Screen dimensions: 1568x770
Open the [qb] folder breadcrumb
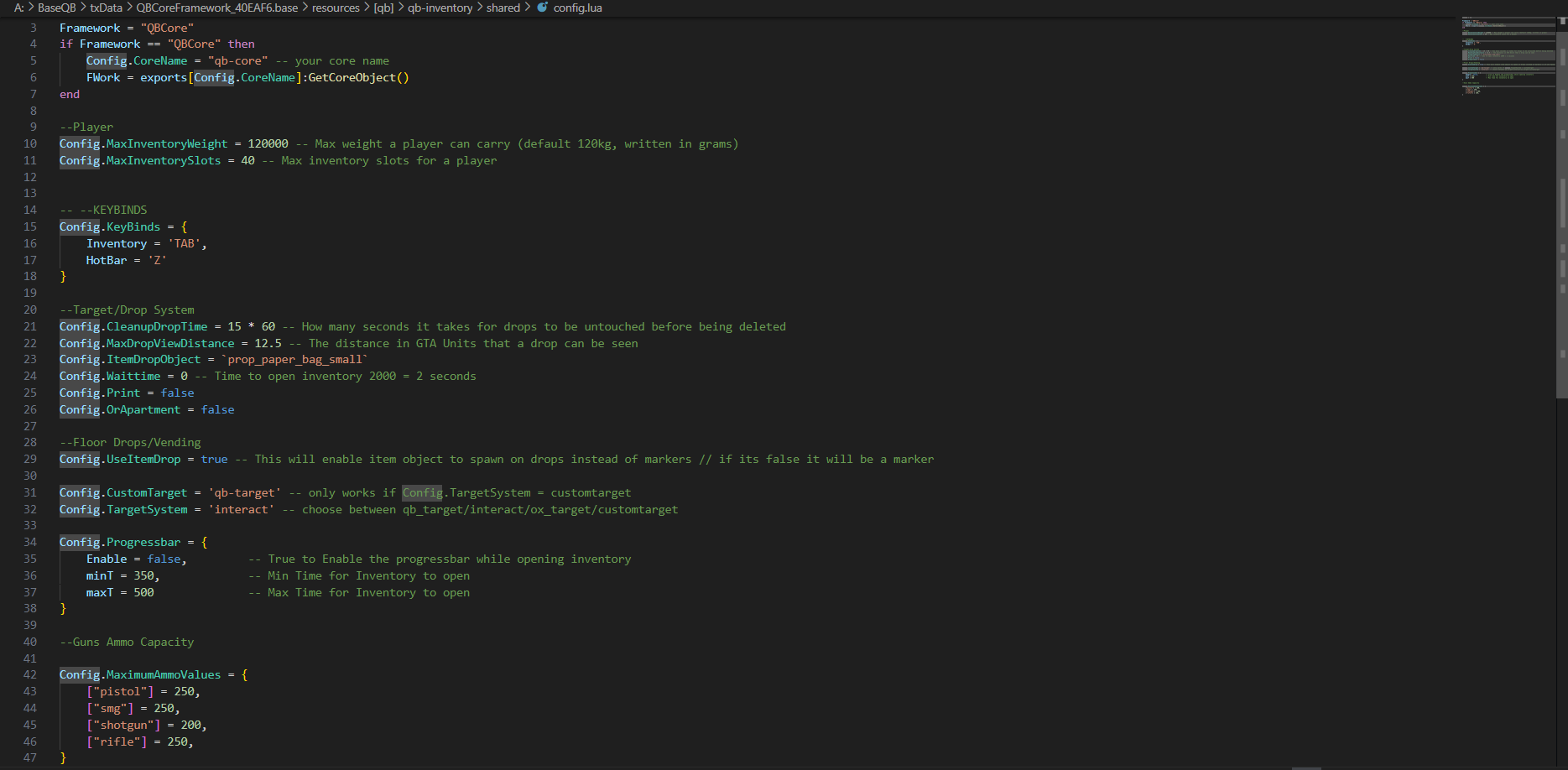tap(383, 8)
